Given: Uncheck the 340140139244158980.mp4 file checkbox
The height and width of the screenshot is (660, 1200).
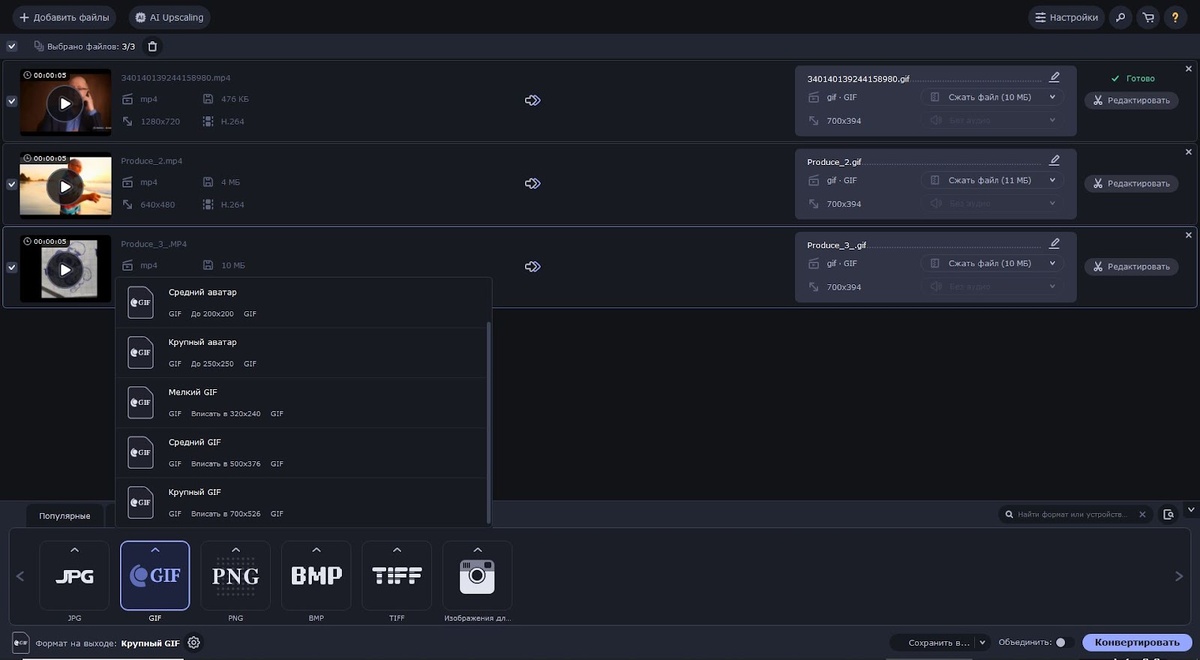Looking at the screenshot, I should point(12,101).
